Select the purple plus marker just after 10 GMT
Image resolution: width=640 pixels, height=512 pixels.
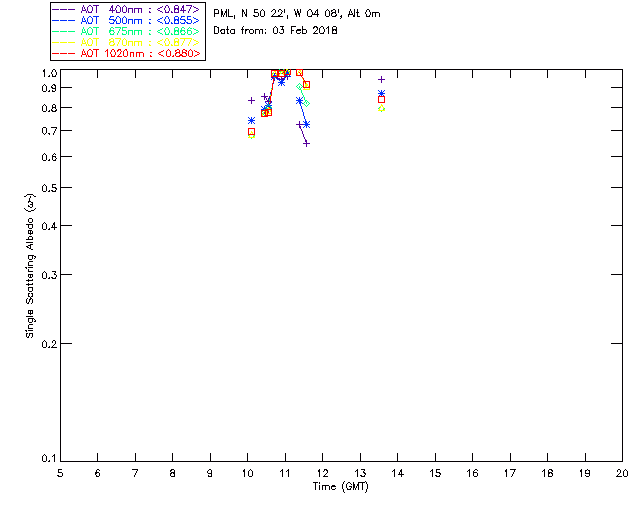click(251, 100)
